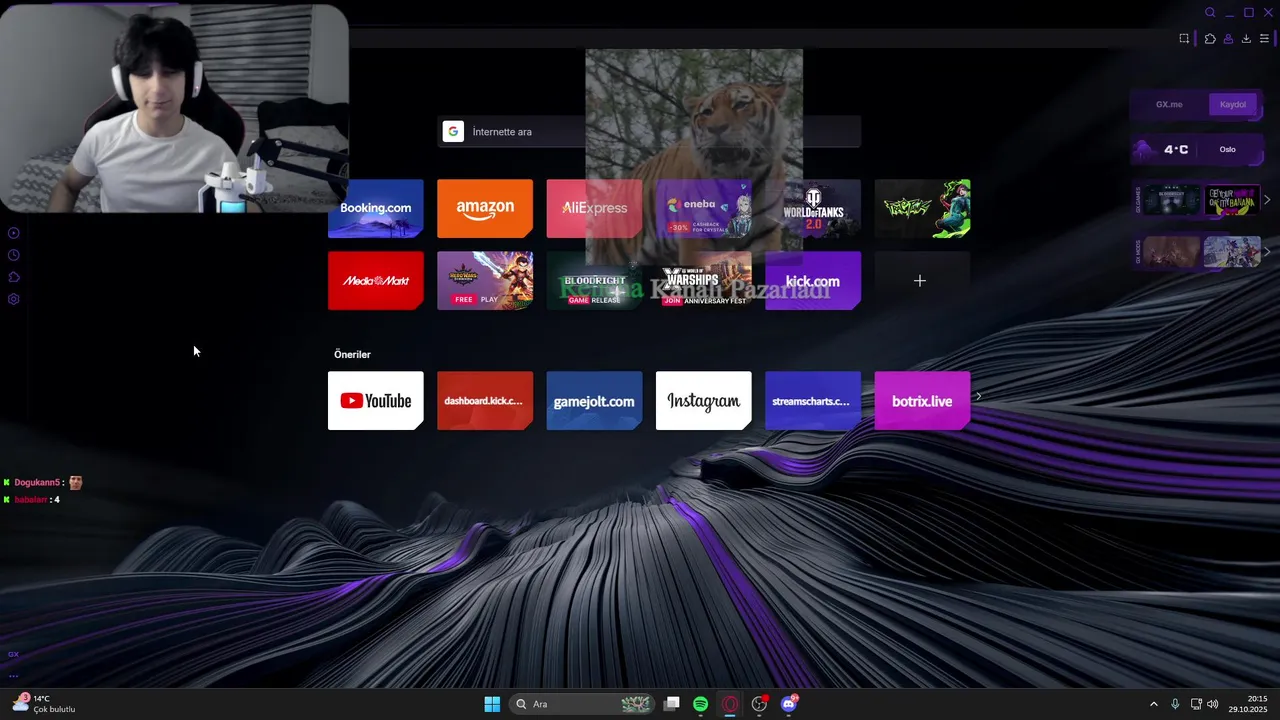Click Dogukann5 chat username

[x=39, y=483]
